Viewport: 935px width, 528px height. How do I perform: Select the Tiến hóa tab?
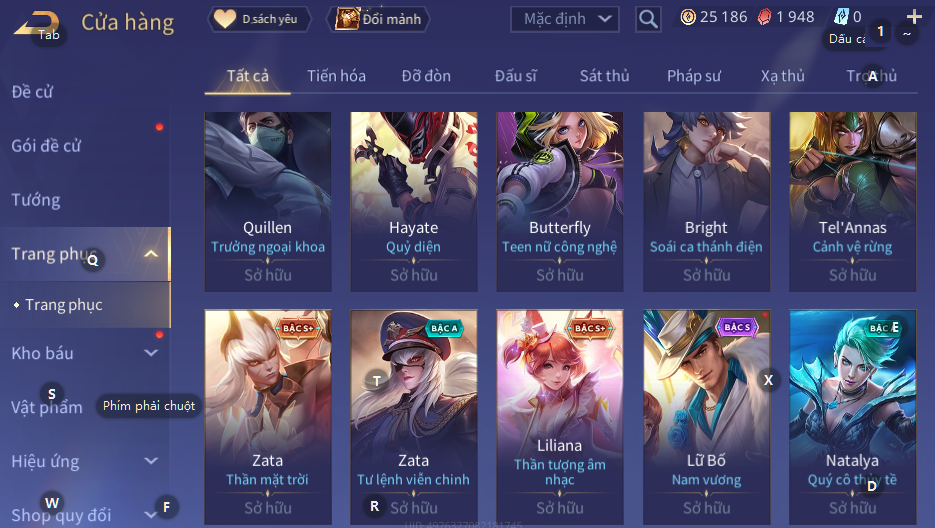coord(336,76)
